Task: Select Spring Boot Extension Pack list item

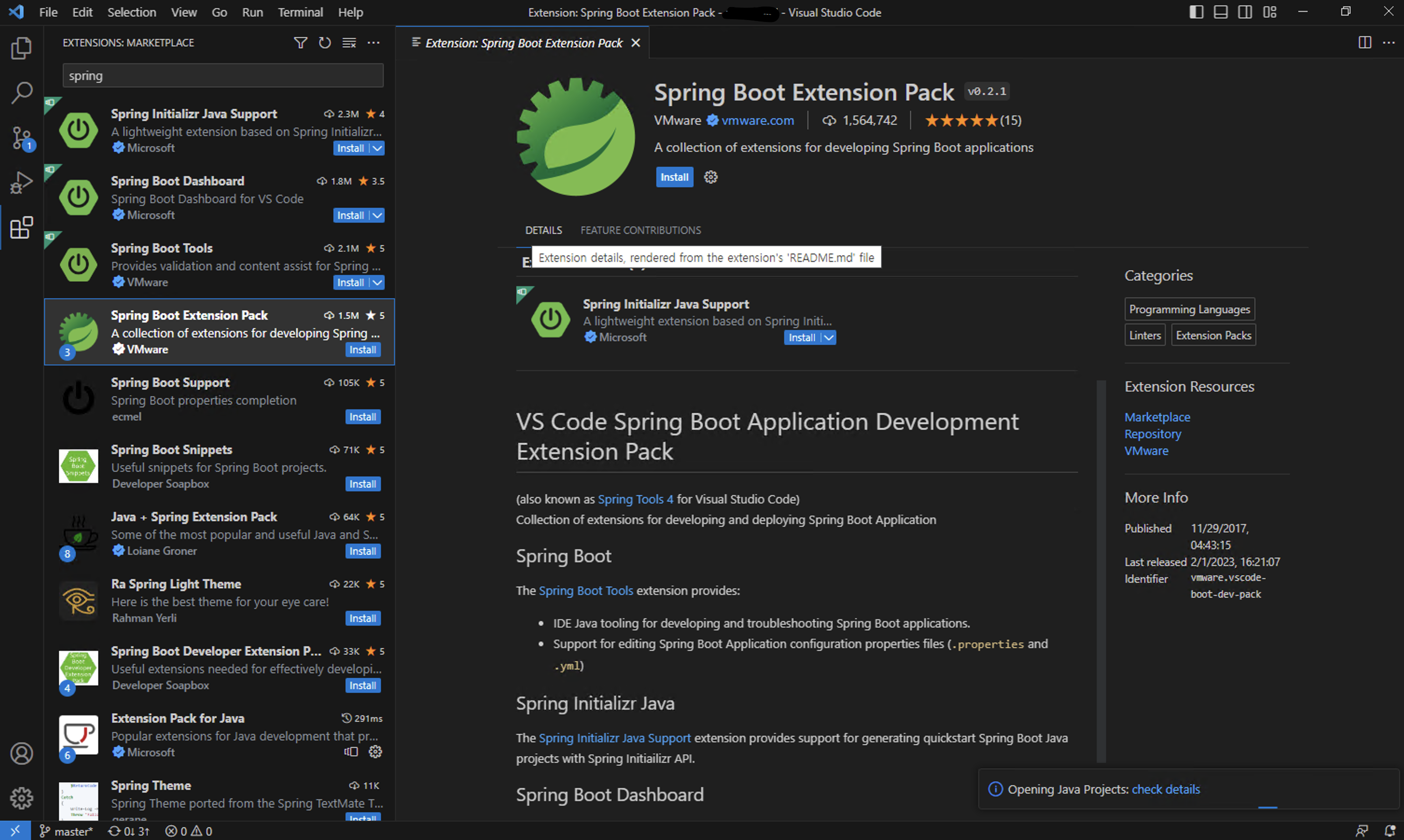Action: coord(220,332)
